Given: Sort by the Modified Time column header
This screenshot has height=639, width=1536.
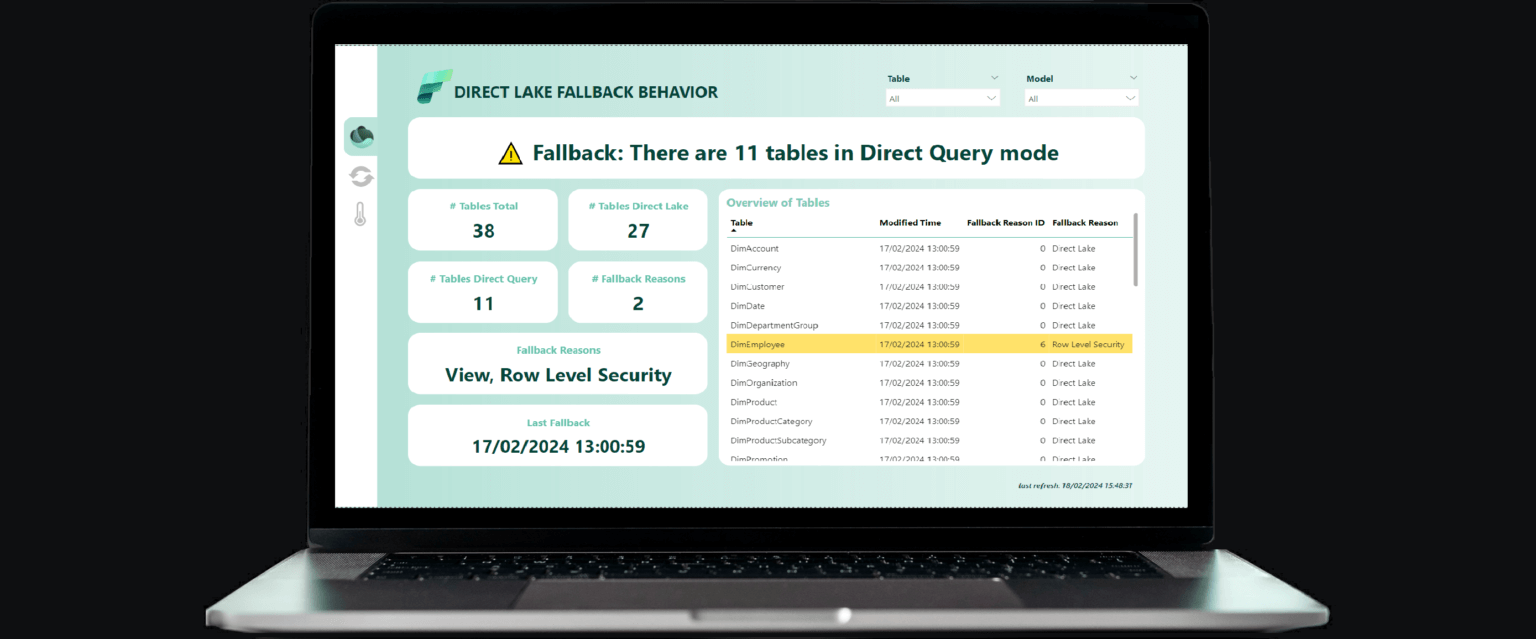Looking at the screenshot, I should (x=910, y=222).
